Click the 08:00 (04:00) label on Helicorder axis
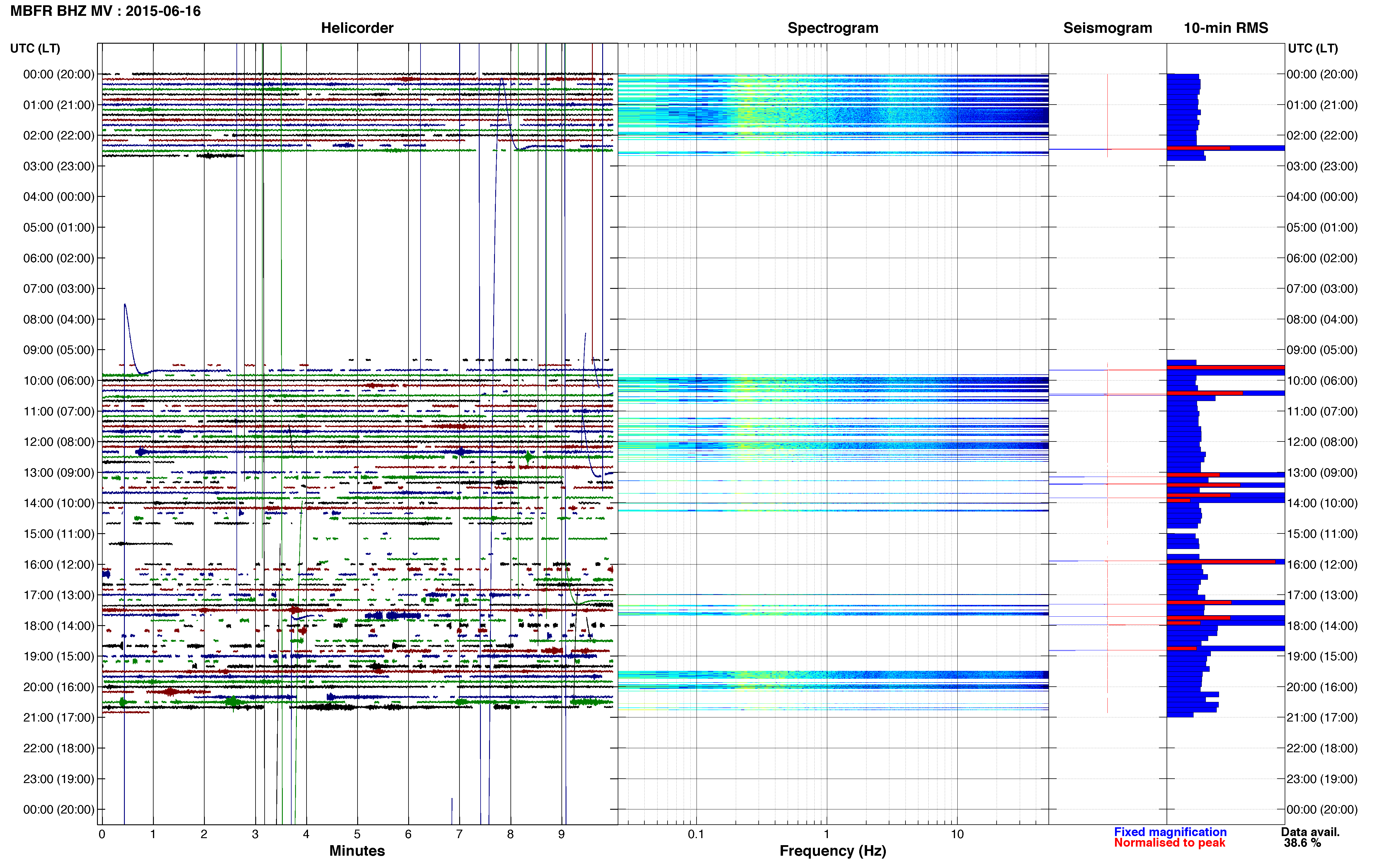 [59, 319]
